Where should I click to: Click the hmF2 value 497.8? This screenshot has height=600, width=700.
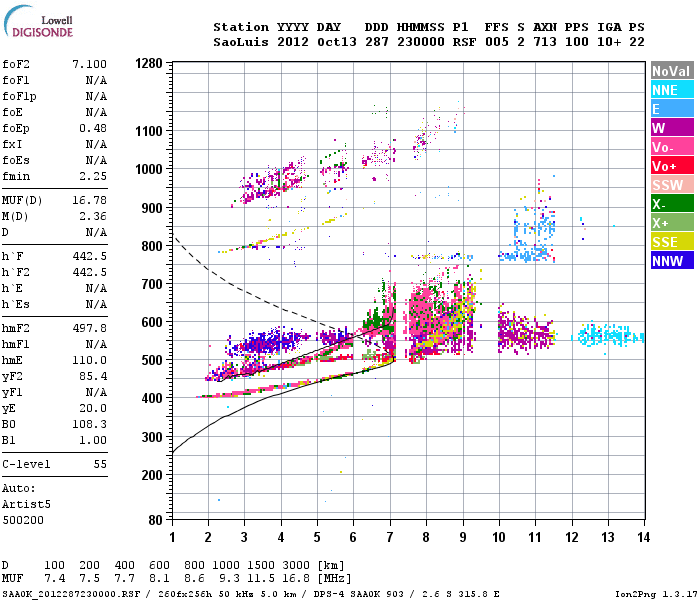point(90,329)
